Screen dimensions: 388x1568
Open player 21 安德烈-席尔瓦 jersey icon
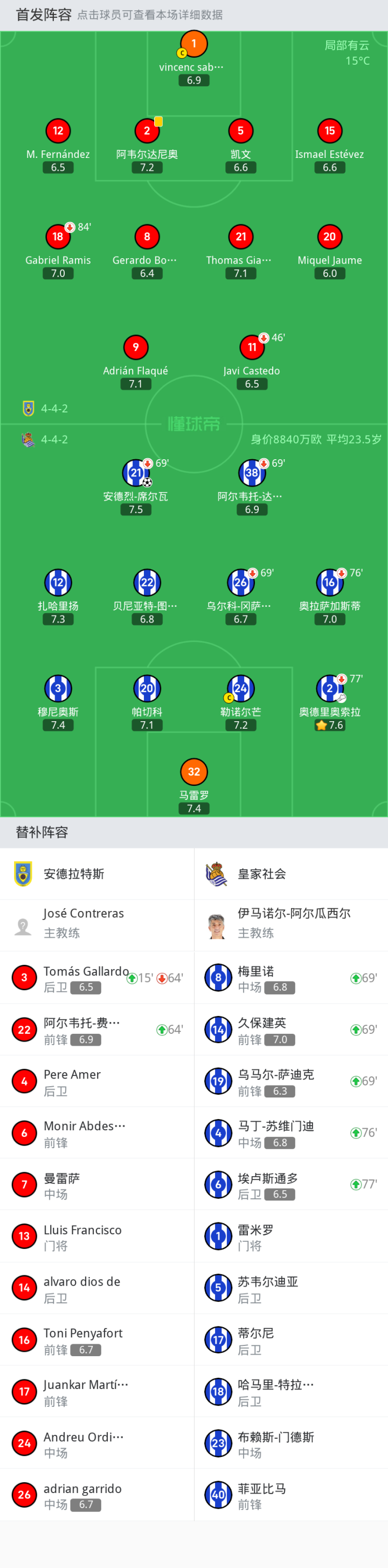tap(136, 473)
